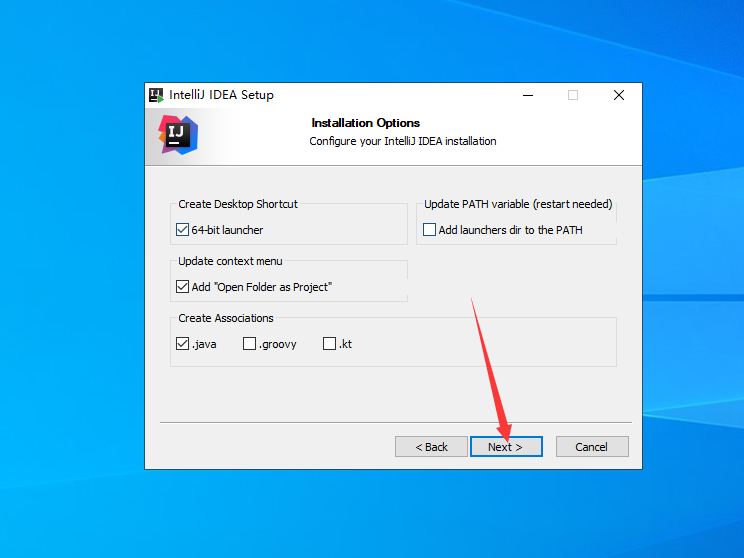
Task: Toggle Add "Open Folder as Project" checkbox
Action: 182,287
